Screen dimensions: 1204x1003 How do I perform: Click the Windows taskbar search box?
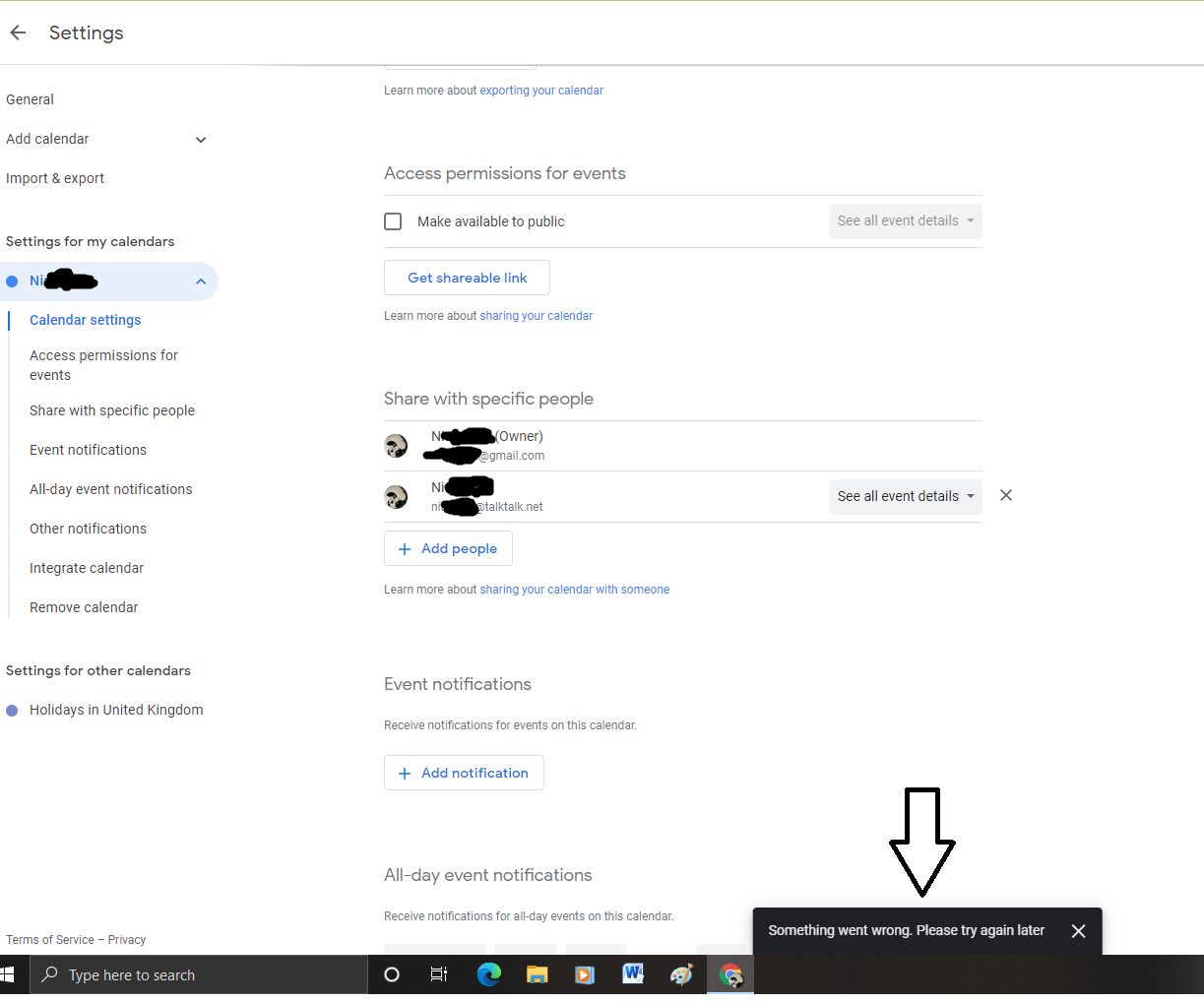pyautogui.click(x=197, y=975)
